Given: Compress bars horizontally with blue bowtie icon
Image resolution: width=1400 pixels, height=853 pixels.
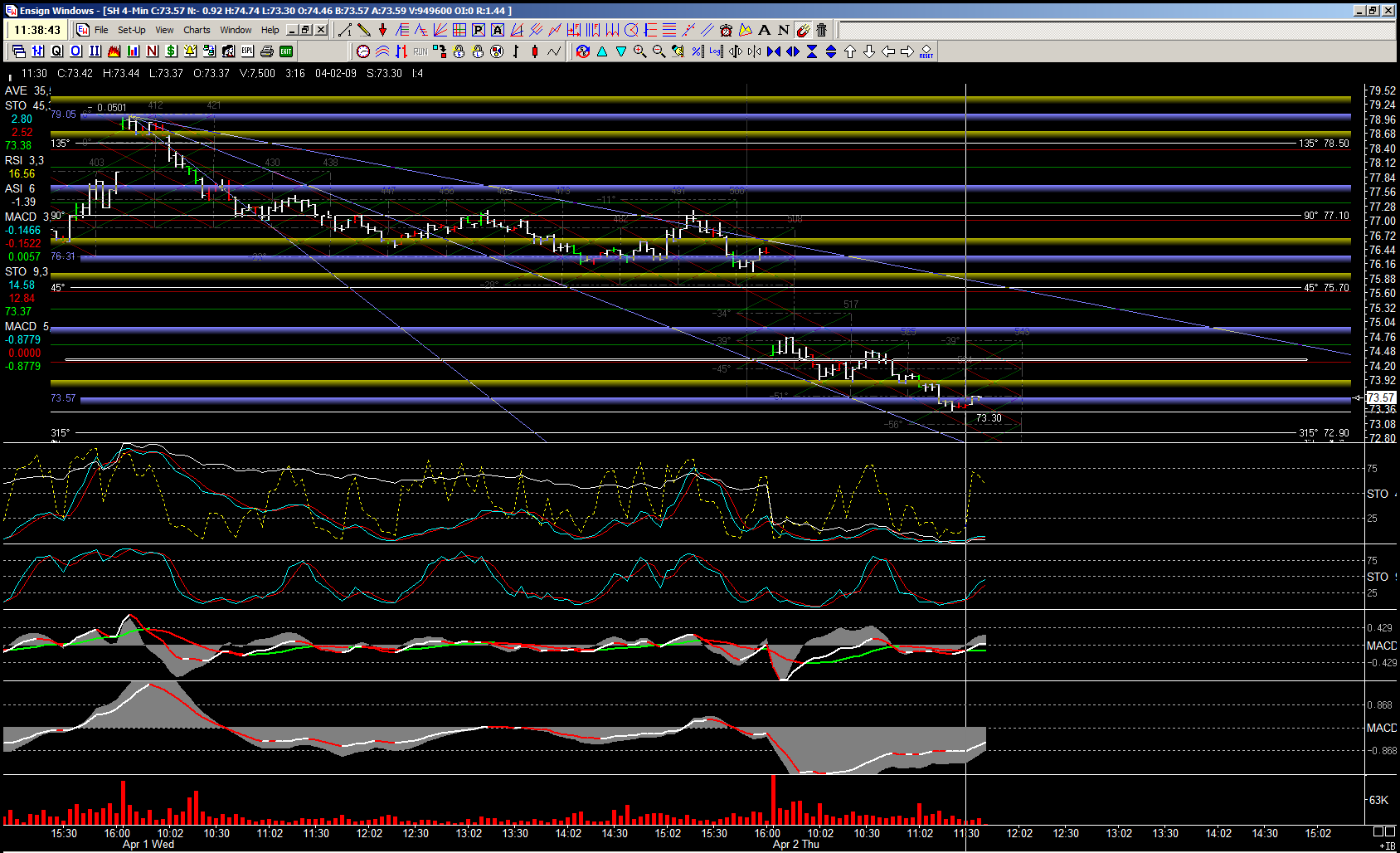Looking at the screenshot, I should click(774, 51).
